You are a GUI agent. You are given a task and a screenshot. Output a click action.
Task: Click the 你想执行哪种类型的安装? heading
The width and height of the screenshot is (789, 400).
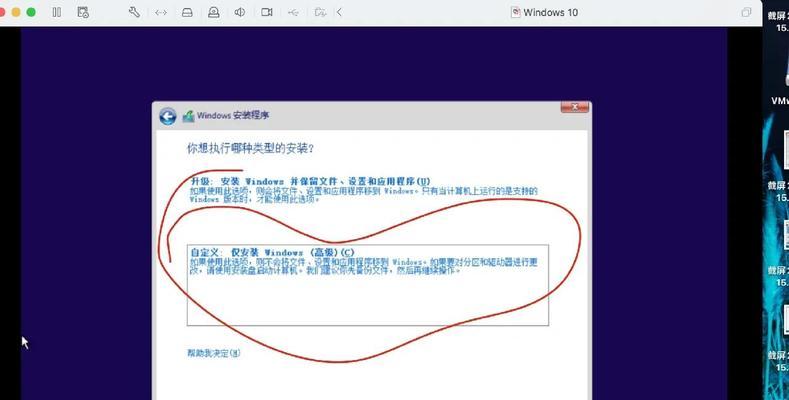click(251, 148)
